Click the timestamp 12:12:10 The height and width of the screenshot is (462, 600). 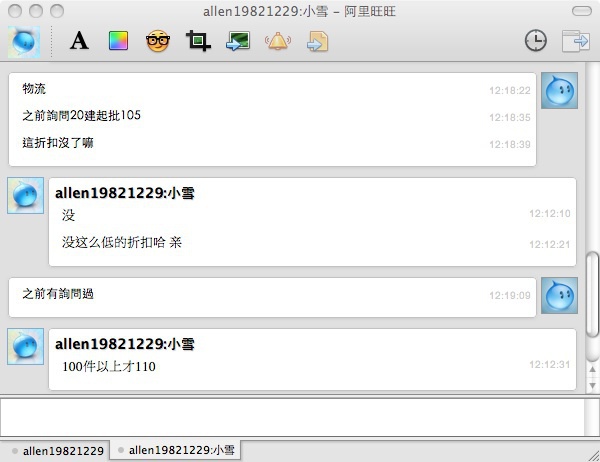click(549, 213)
